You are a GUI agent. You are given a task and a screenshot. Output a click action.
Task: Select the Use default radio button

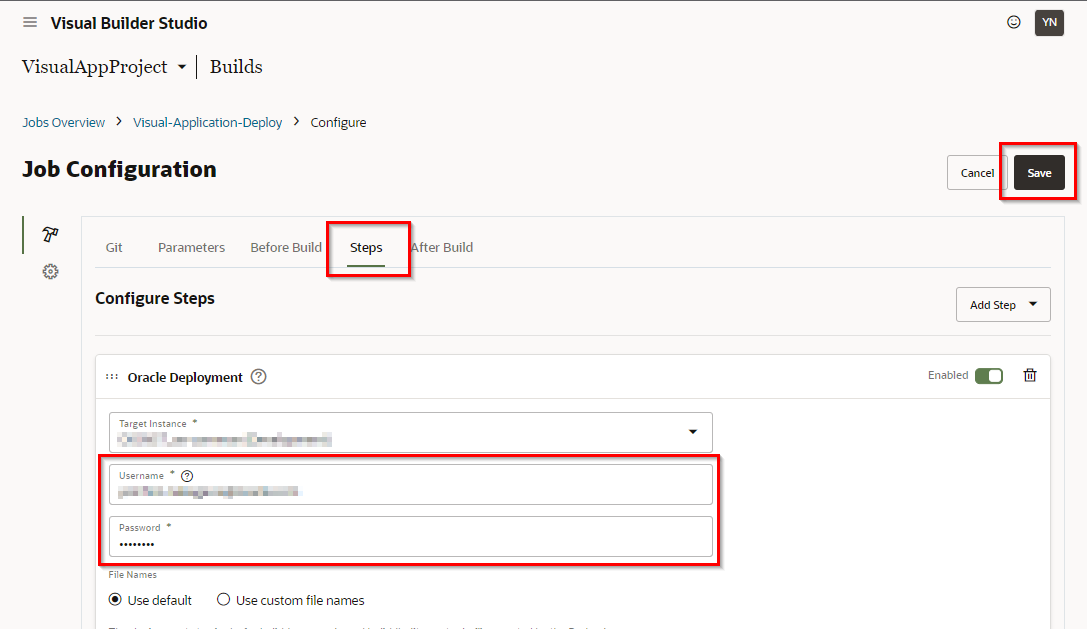(x=116, y=600)
